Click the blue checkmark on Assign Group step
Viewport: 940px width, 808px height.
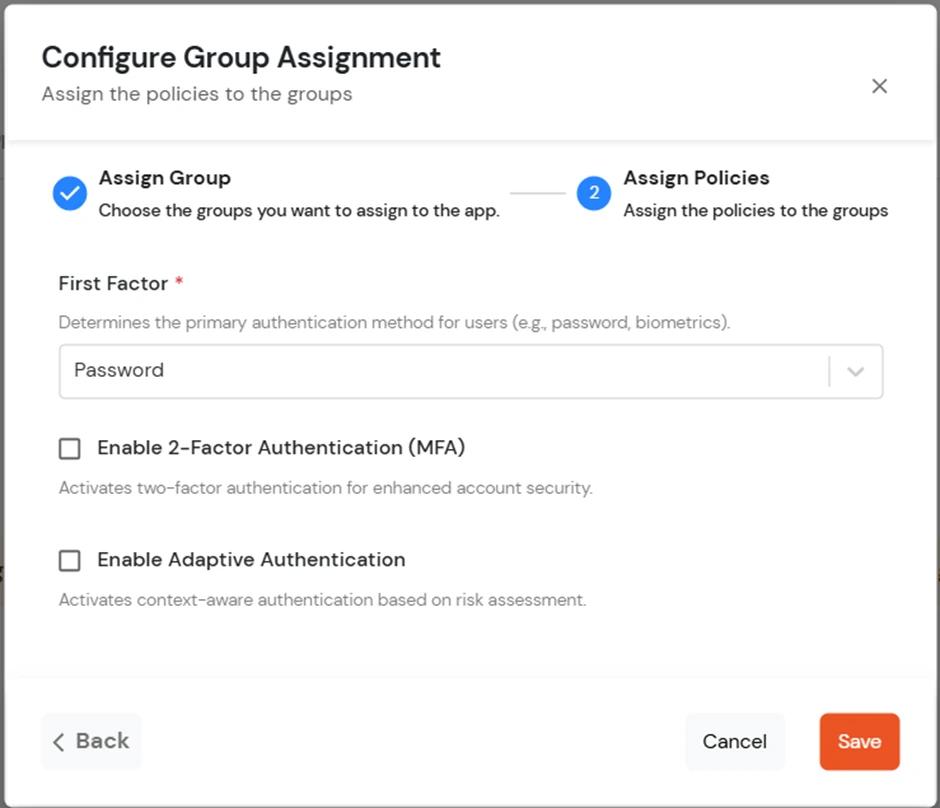coord(69,194)
